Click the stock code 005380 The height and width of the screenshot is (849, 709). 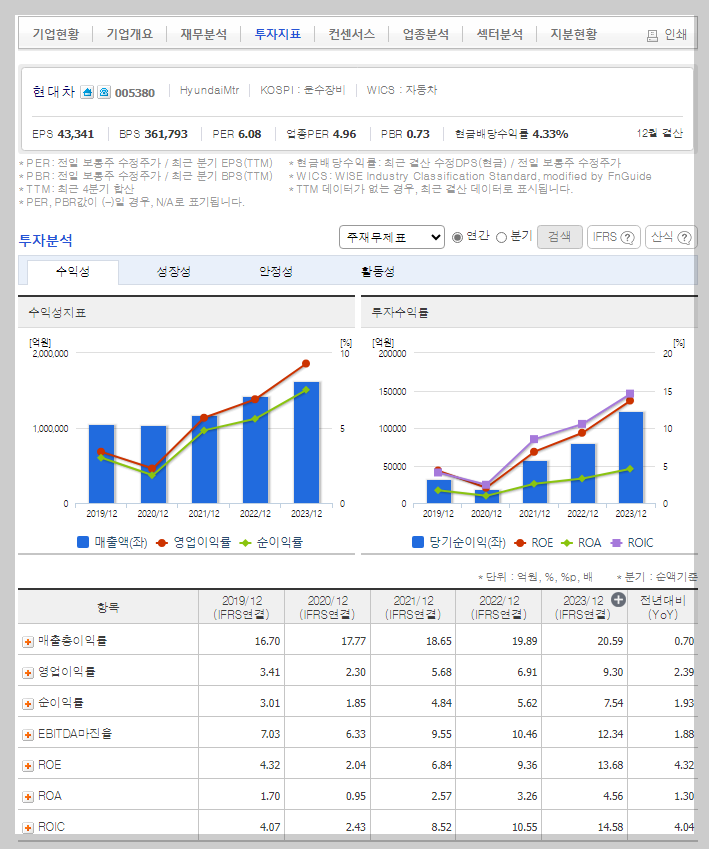pos(135,93)
